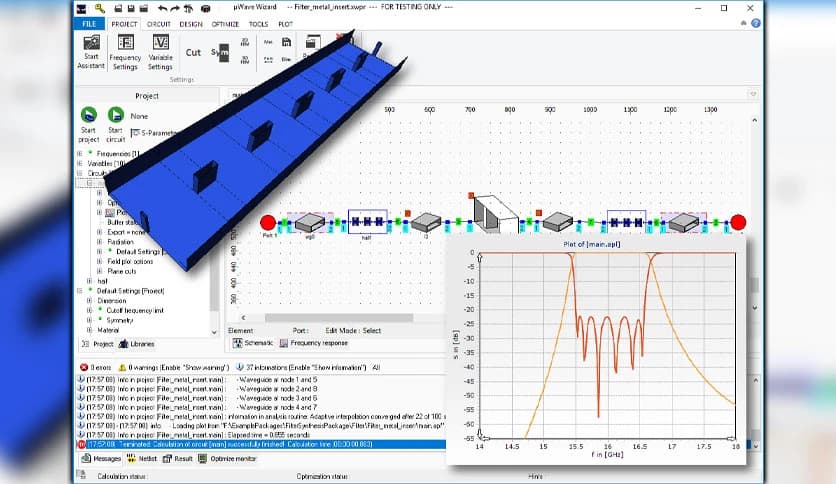Click the help question mark icon
836x484 pixels.
click(x=755, y=23)
